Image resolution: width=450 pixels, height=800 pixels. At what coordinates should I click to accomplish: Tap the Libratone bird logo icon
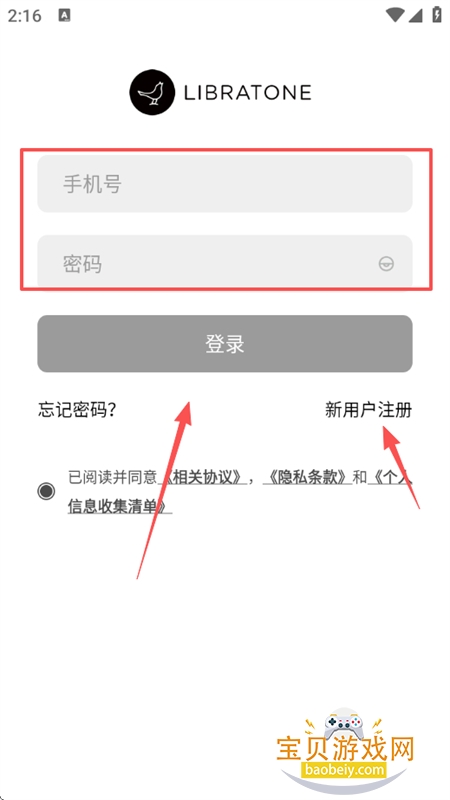pyautogui.click(x=152, y=92)
